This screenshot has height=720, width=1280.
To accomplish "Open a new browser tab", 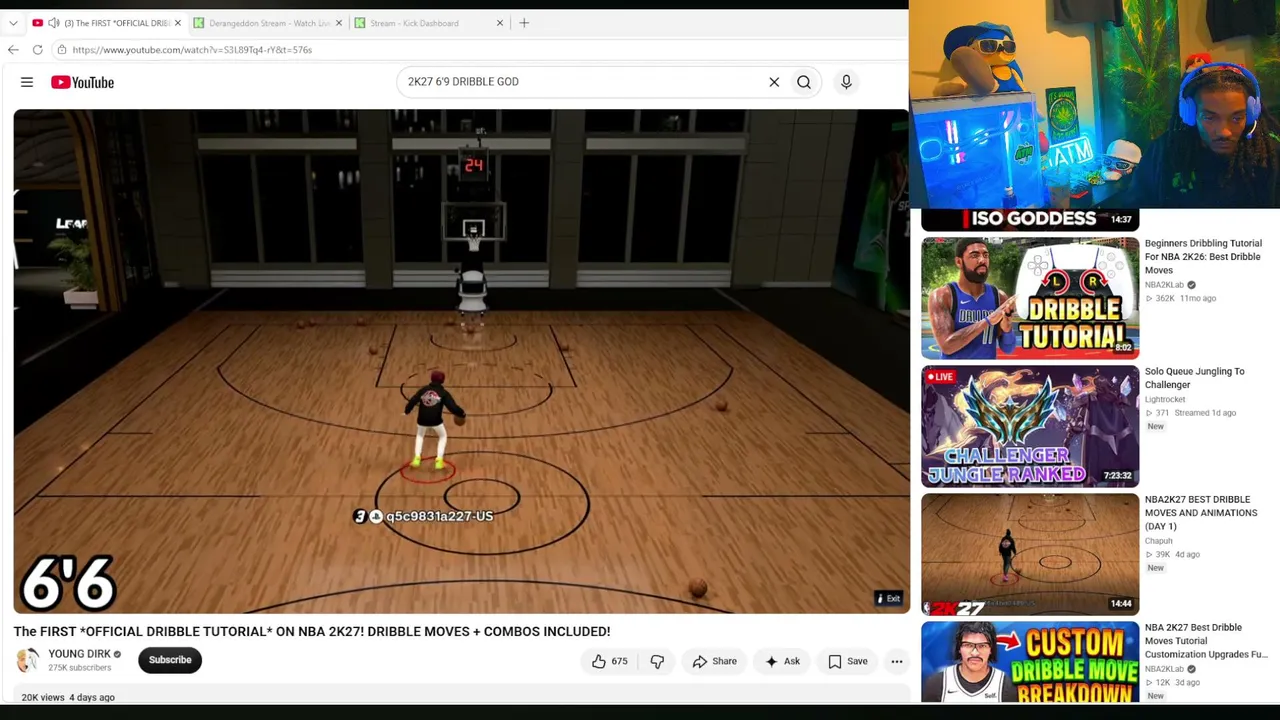I will [524, 23].
